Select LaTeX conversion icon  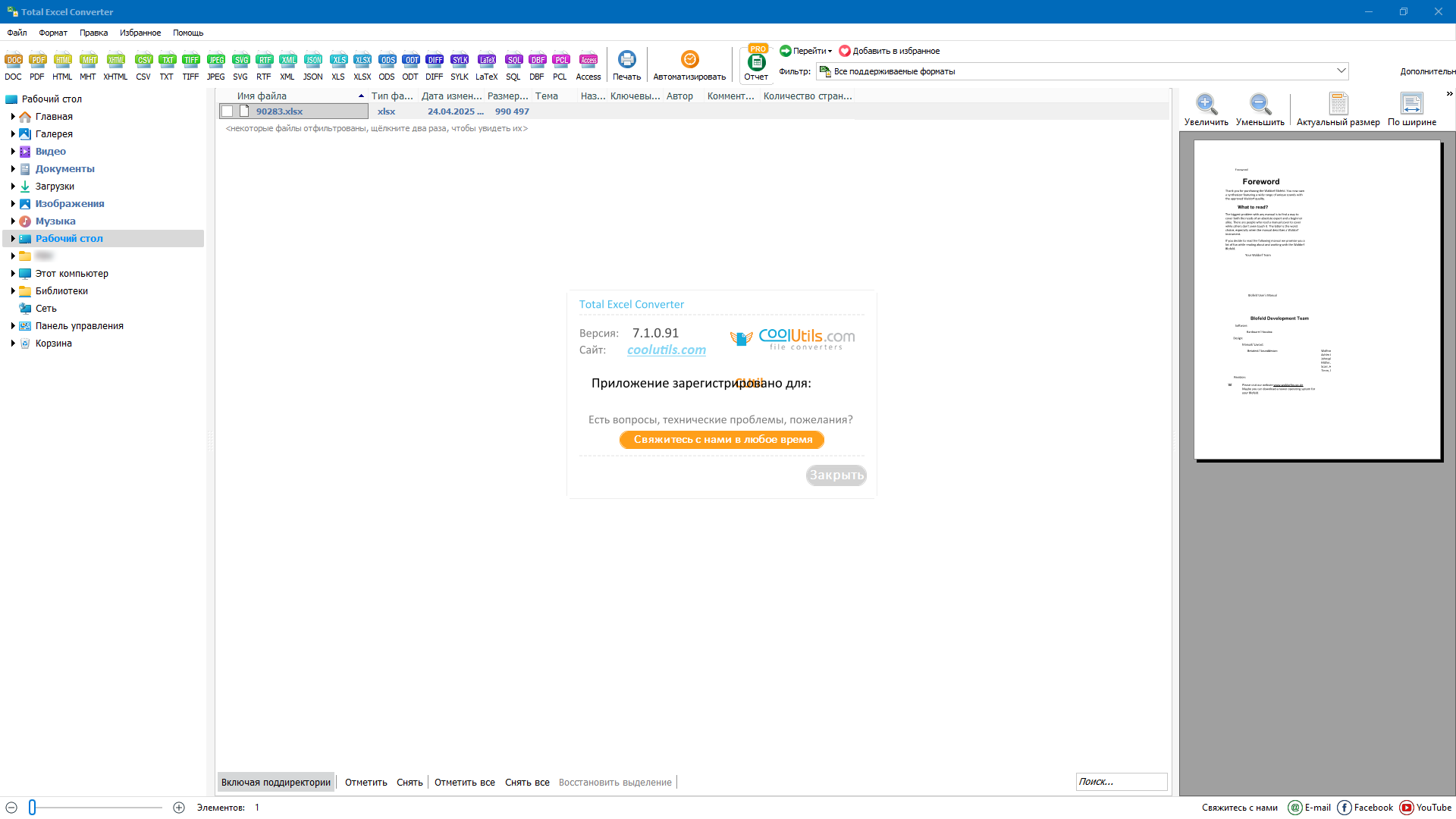click(487, 66)
